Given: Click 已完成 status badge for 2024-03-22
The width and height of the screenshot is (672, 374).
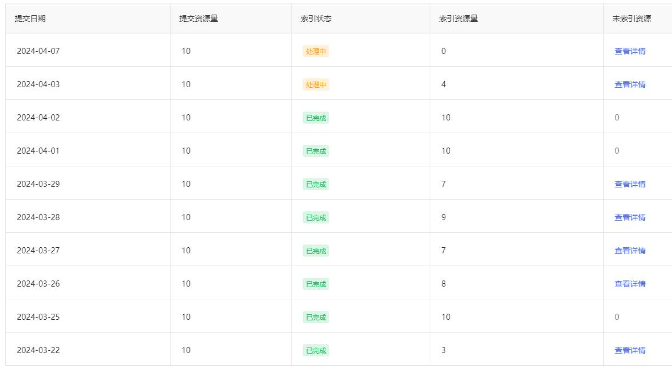Looking at the screenshot, I should tap(316, 351).
